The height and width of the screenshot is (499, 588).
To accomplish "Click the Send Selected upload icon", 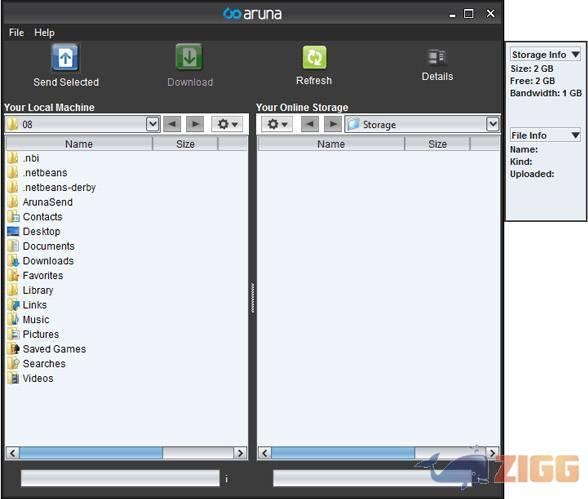I will [x=65, y=57].
